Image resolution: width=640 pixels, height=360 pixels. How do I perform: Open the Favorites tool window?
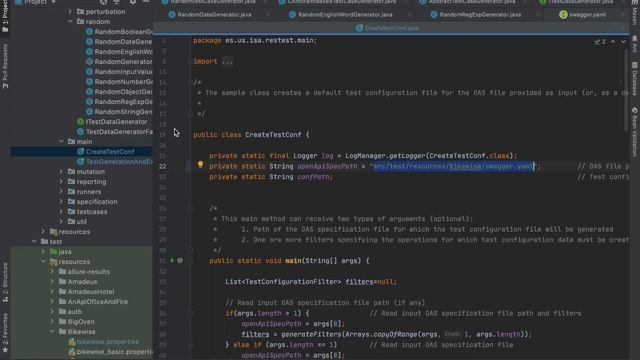(5, 333)
